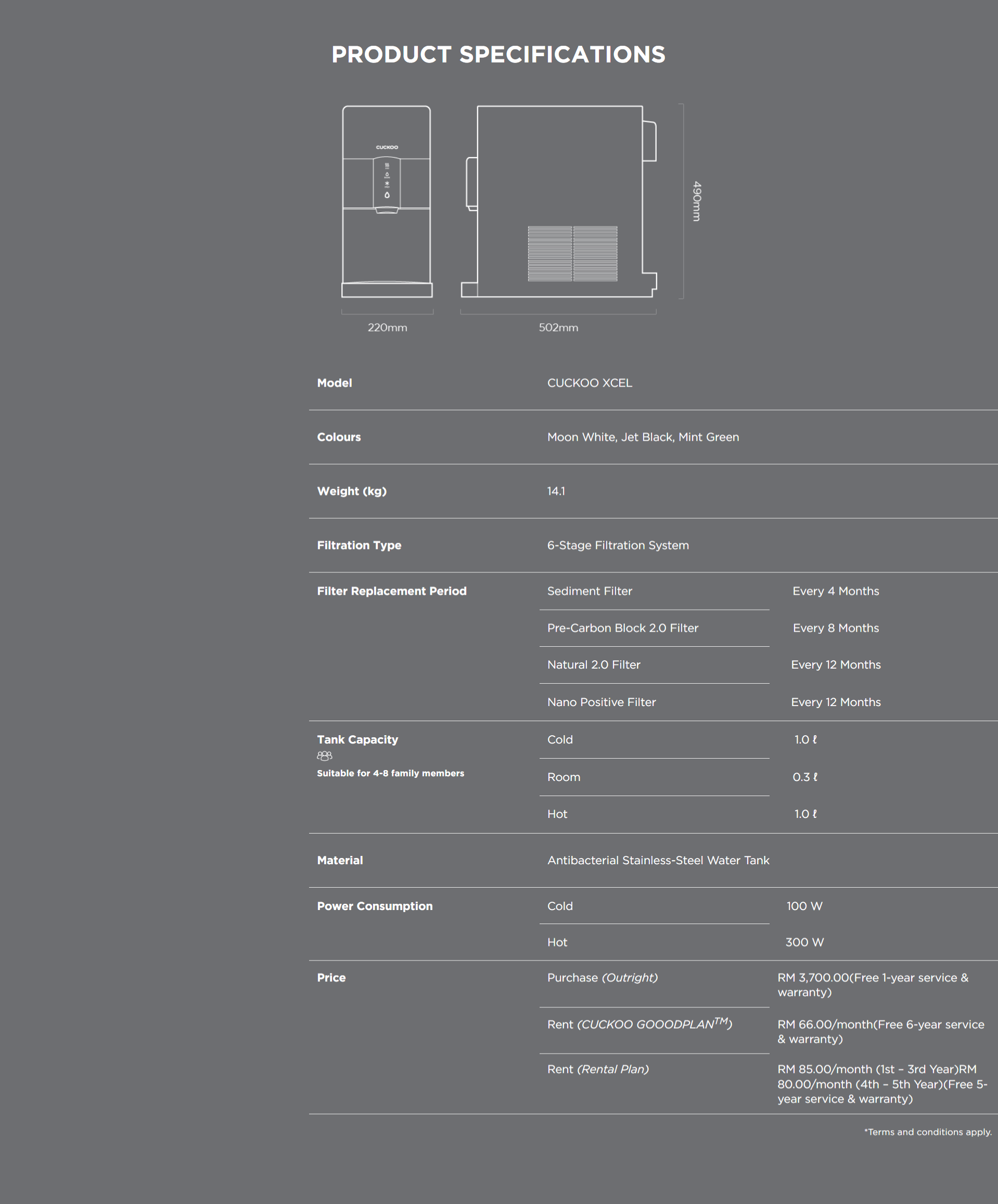
Task: Select the RM 3,700.00 outright price text
Action: pos(873,985)
